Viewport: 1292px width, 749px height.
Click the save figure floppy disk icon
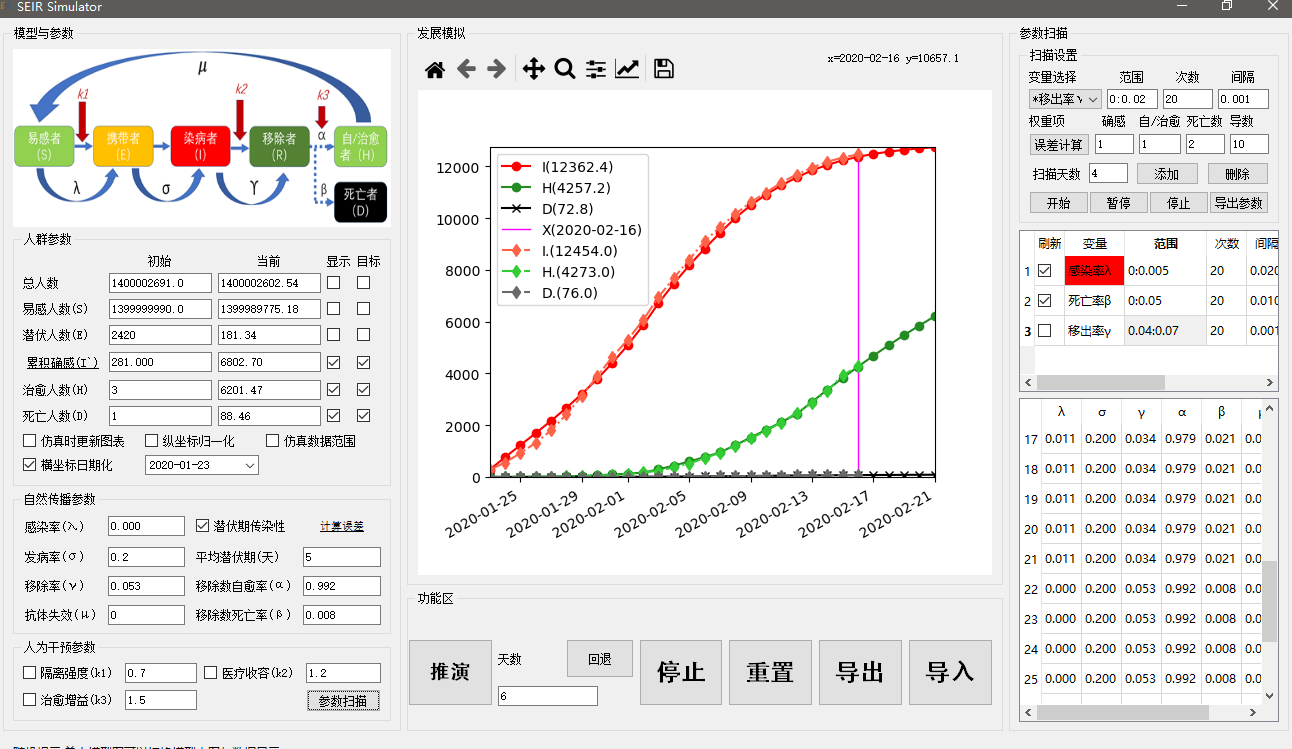point(663,69)
